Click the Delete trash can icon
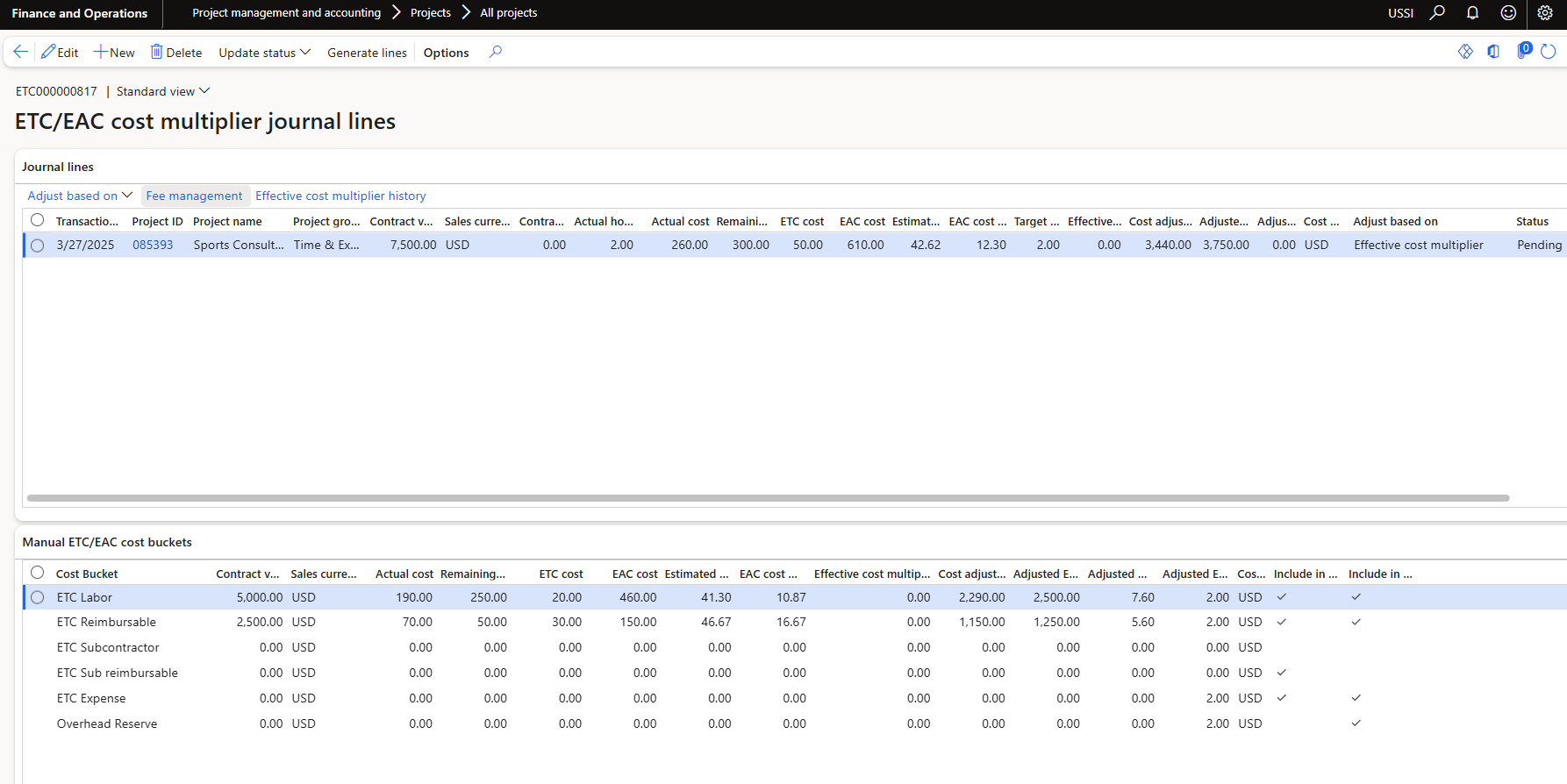The height and width of the screenshot is (784, 1567). click(156, 52)
